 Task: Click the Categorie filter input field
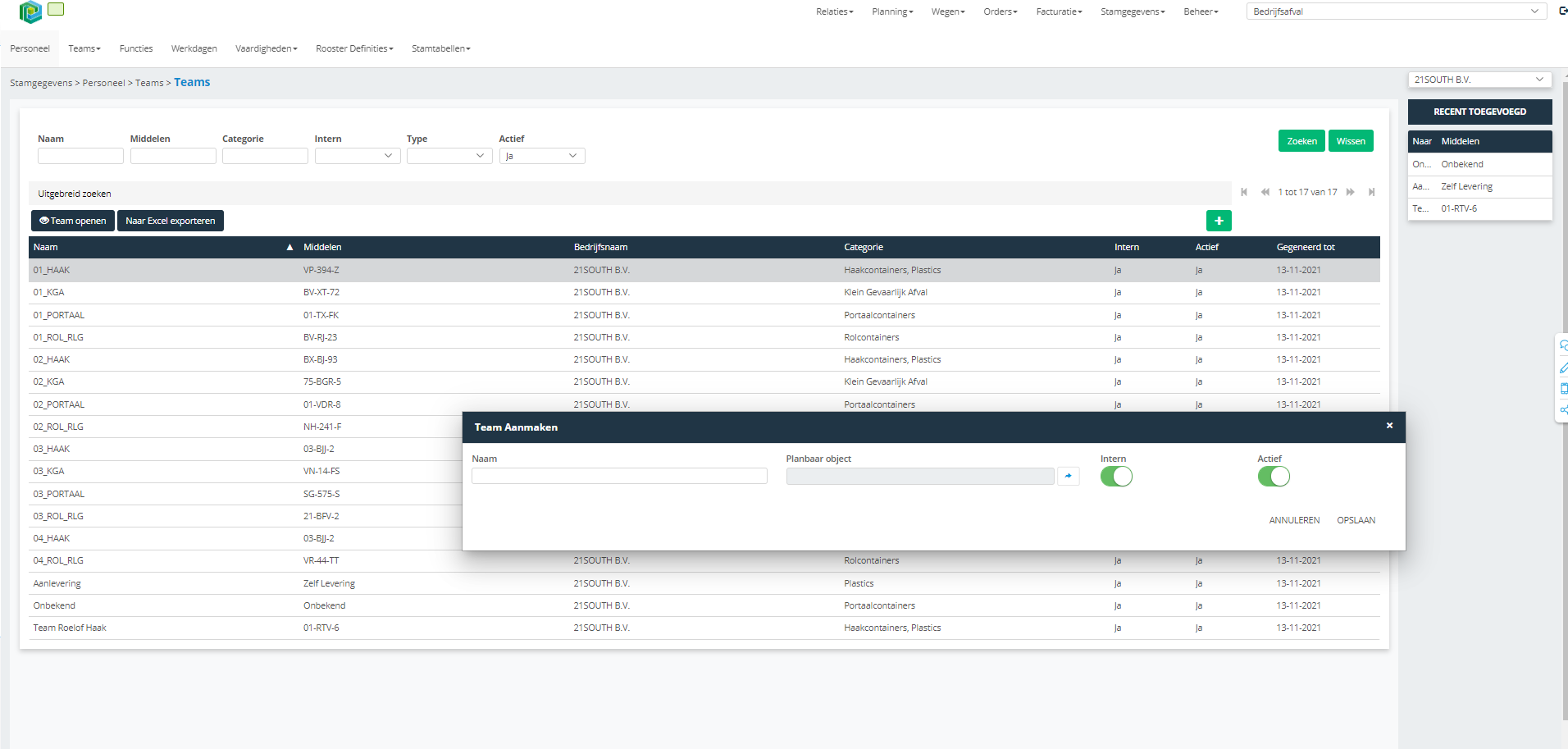point(265,156)
